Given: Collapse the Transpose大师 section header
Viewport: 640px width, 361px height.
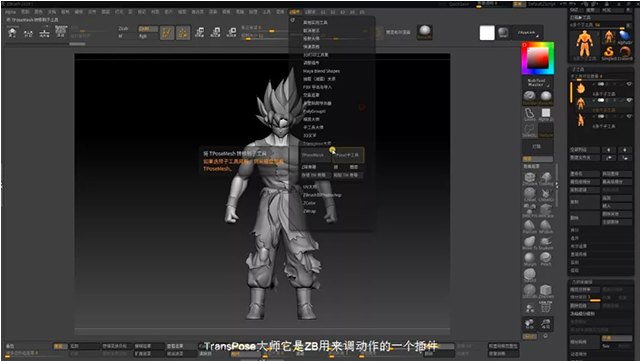Looking at the screenshot, I should [317, 143].
